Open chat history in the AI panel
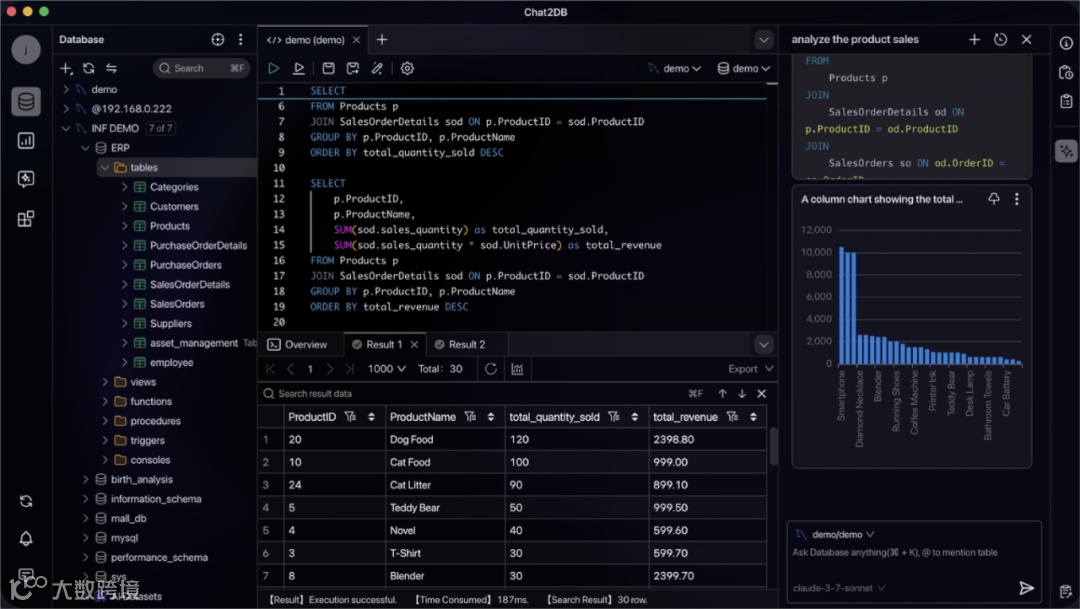The height and width of the screenshot is (609, 1080). [x=1000, y=40]
